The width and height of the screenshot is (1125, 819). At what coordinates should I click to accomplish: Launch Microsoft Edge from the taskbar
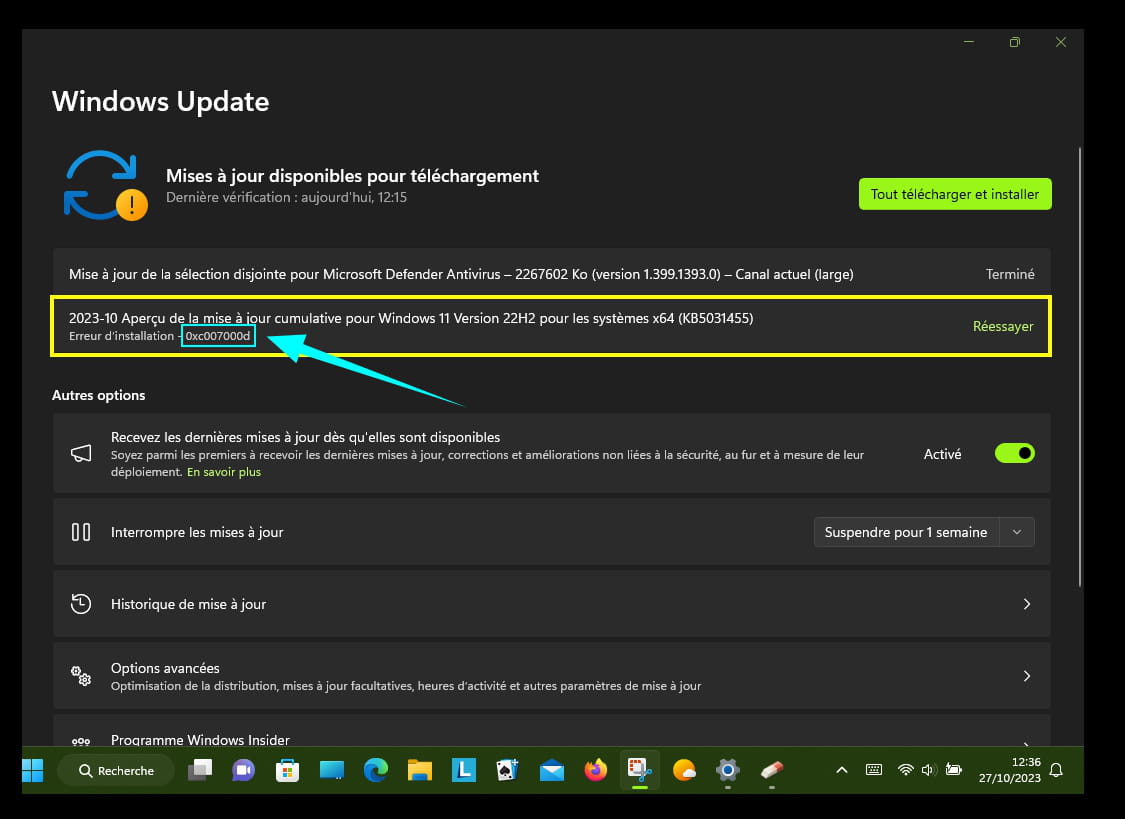(375, 770)
